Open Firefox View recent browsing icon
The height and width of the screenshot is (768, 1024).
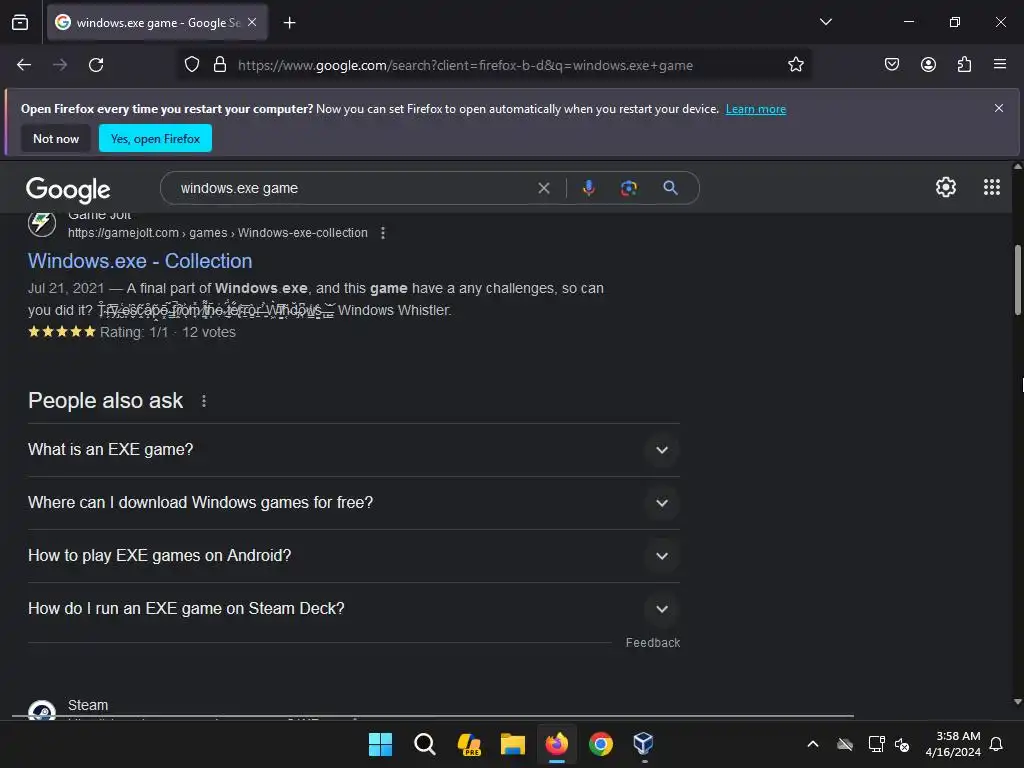click(x=20, y=22)
